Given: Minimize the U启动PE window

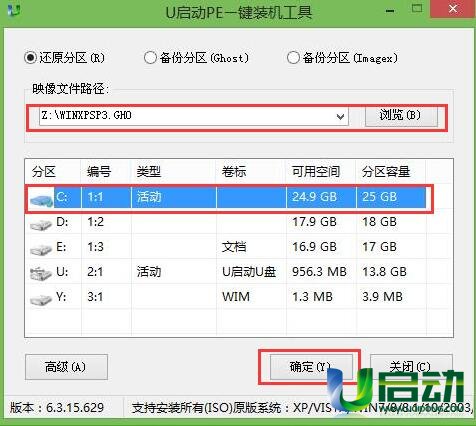Looking at the screenshot, I should (x=390, y=10).
